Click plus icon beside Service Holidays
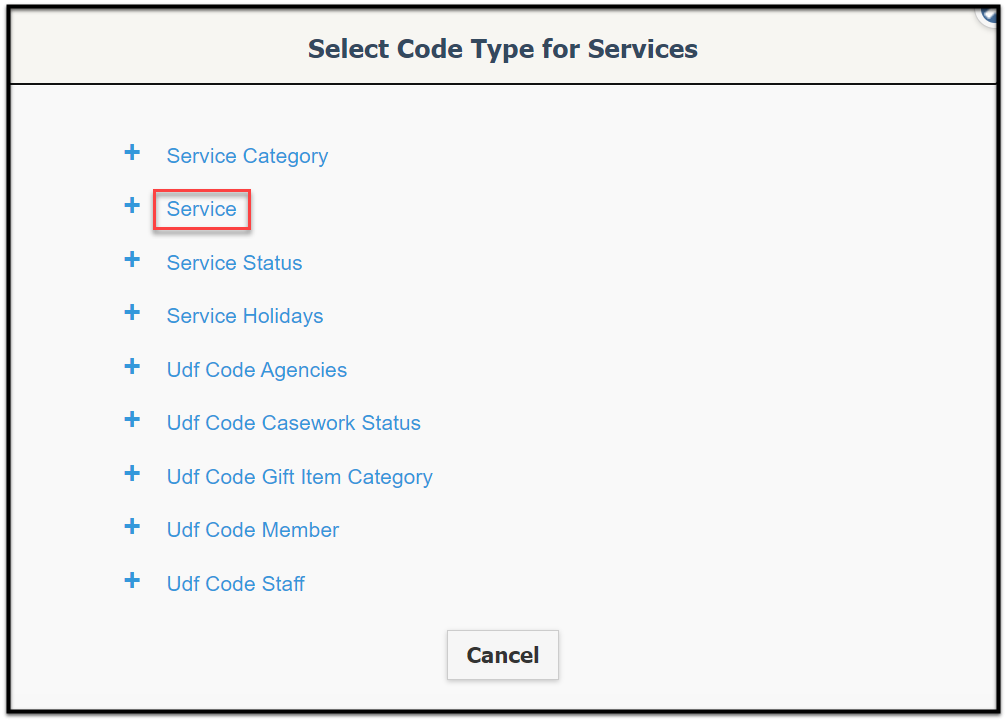This screenshot has height=722, width=1007. tap(132, 313)
